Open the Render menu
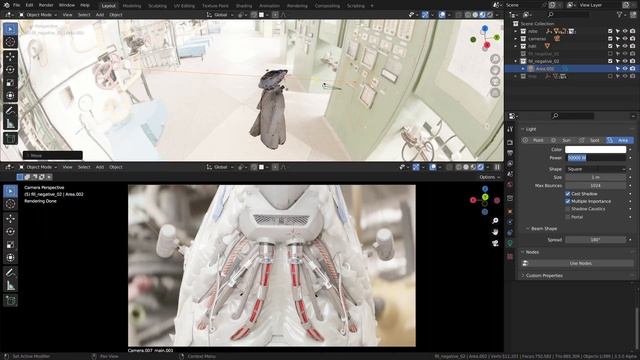This screenshot has width=640, height=360. (46, 5)
